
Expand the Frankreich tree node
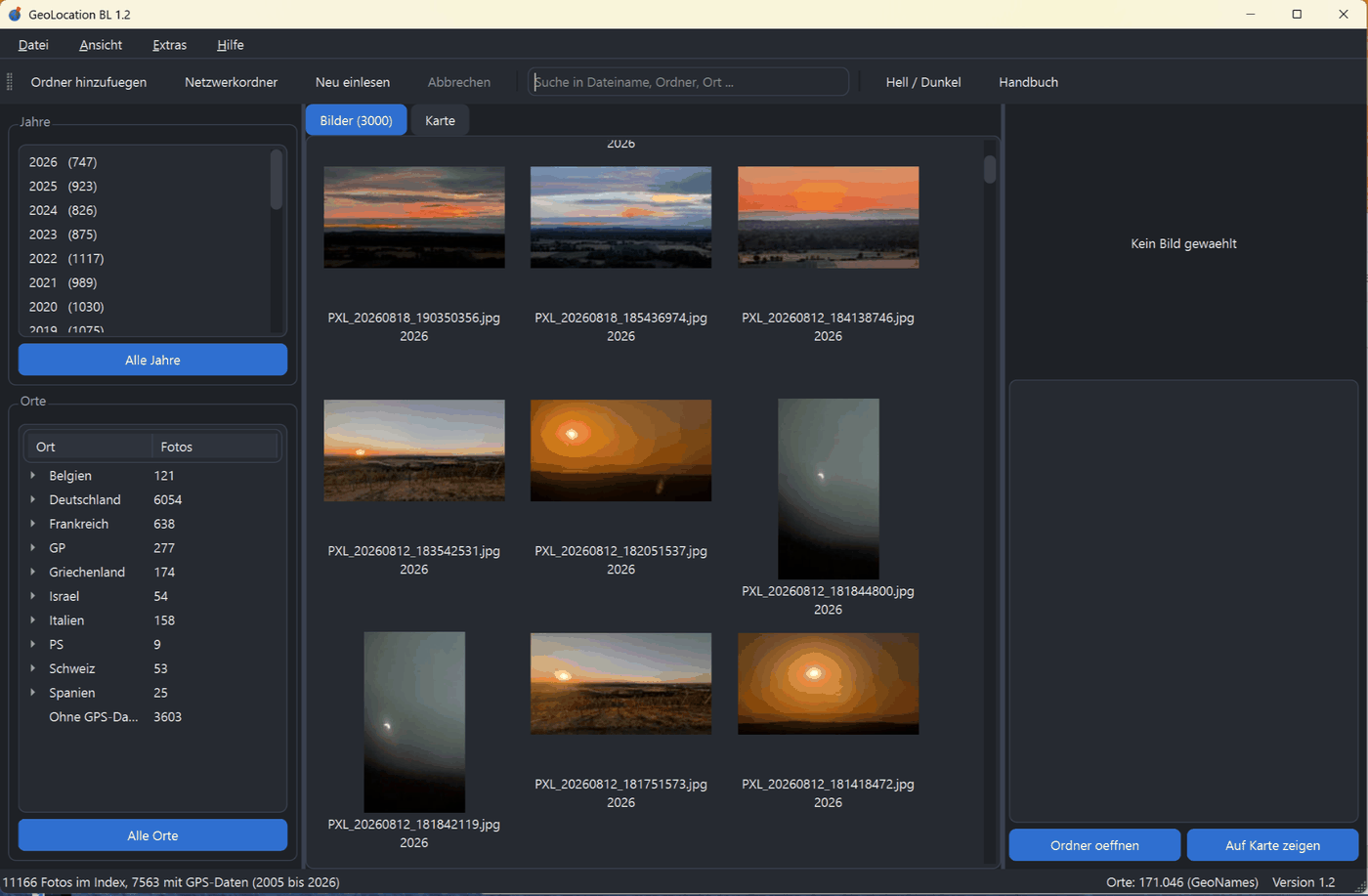(x=32, y=524)
